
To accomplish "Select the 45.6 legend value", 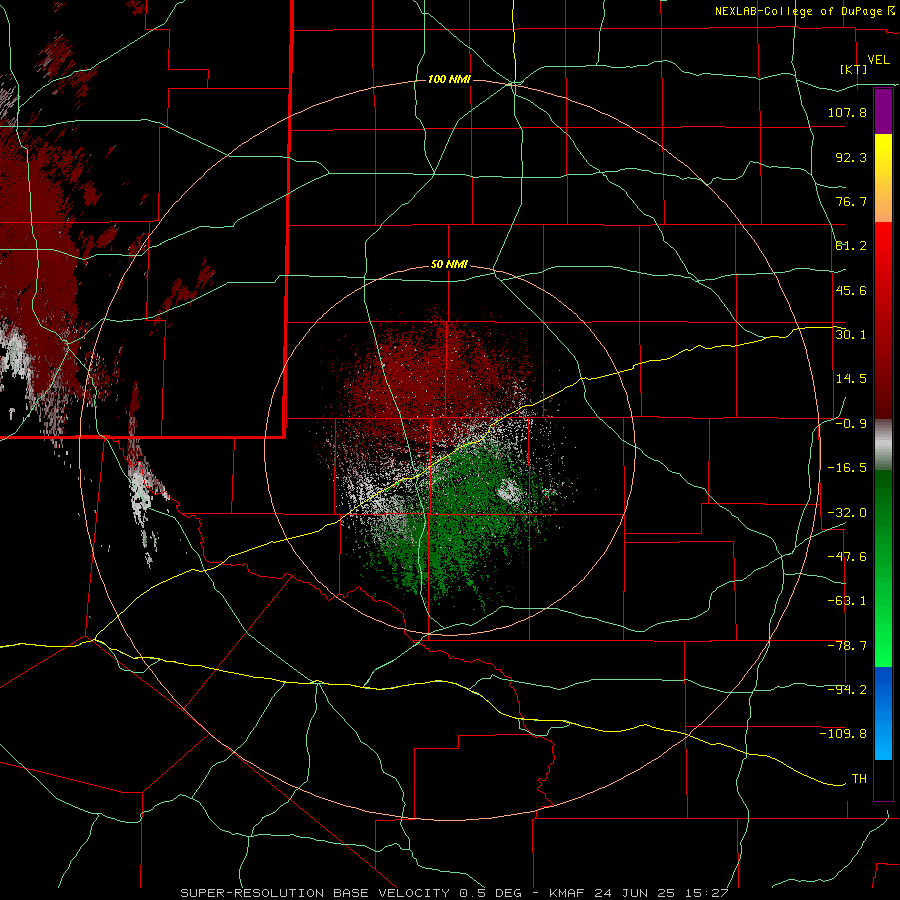I will pos(851,290).
